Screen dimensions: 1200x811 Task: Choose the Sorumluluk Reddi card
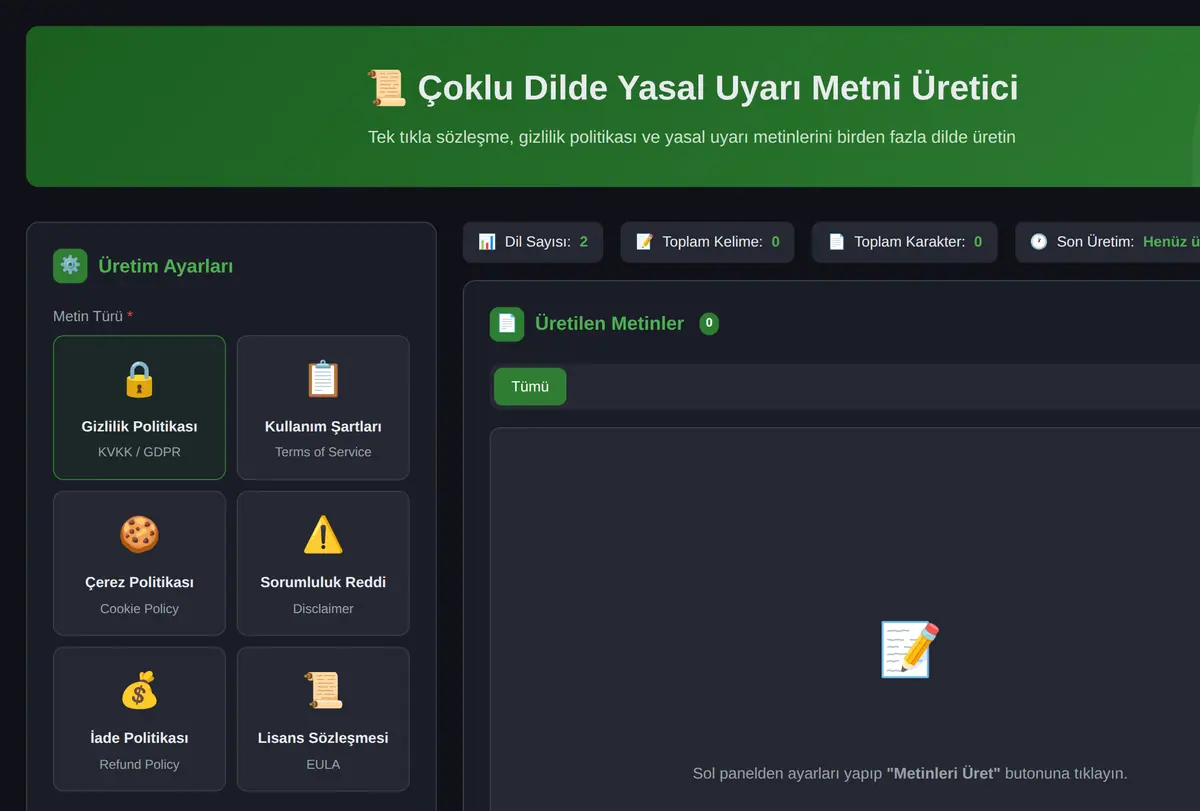coord(323,564)
